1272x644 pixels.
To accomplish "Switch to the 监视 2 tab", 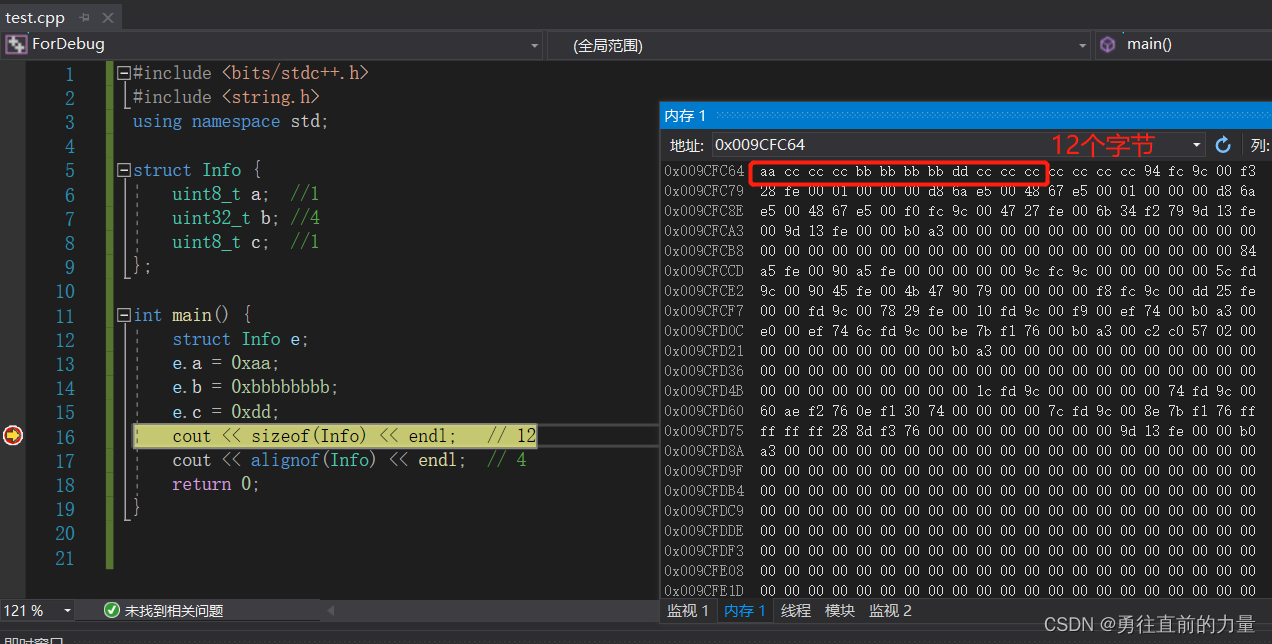I will point(891,610).
